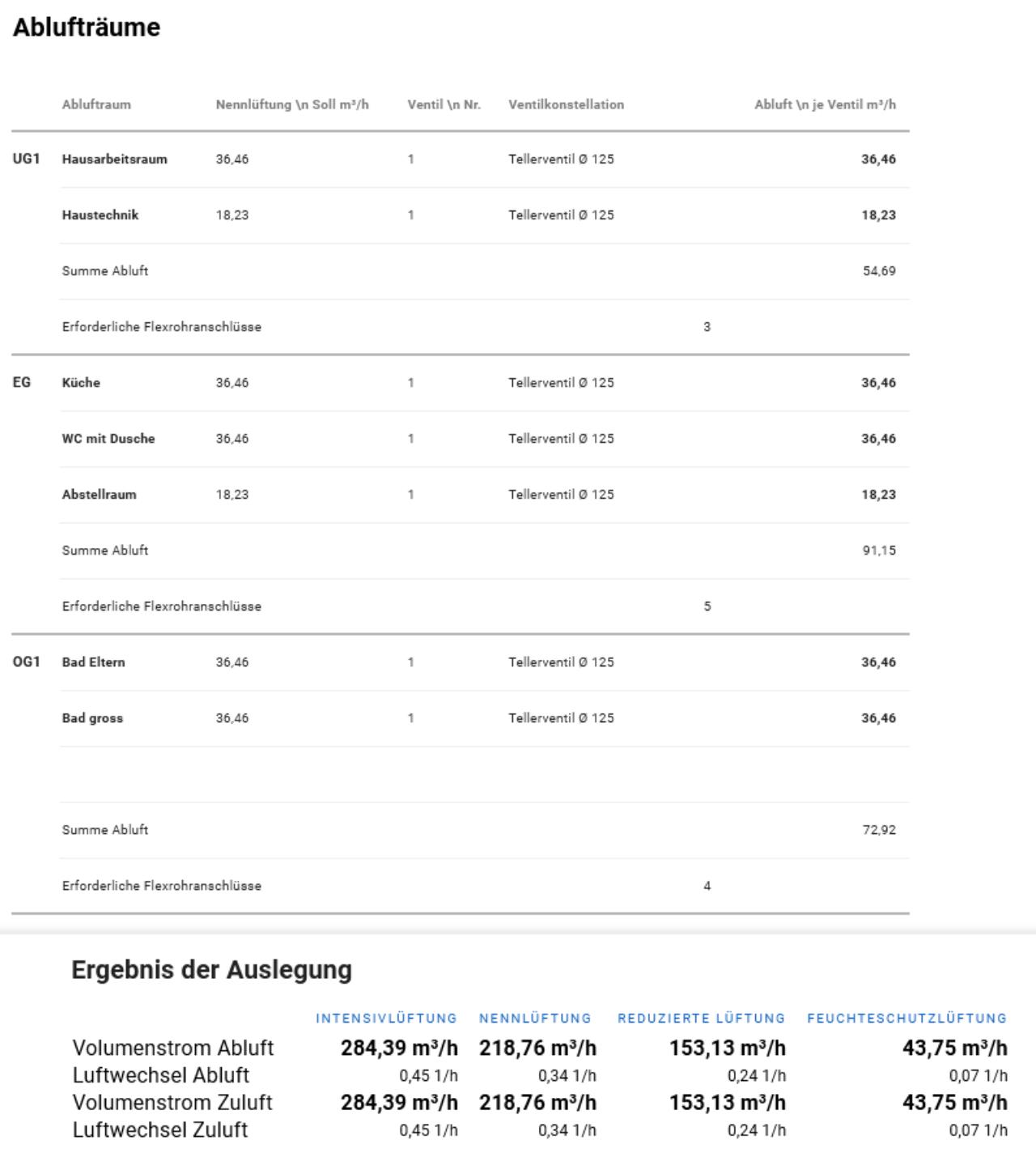Select the Reduzierte Lüftung label
Screen dimensions: 1036x1153
[x=701, y=1019]
